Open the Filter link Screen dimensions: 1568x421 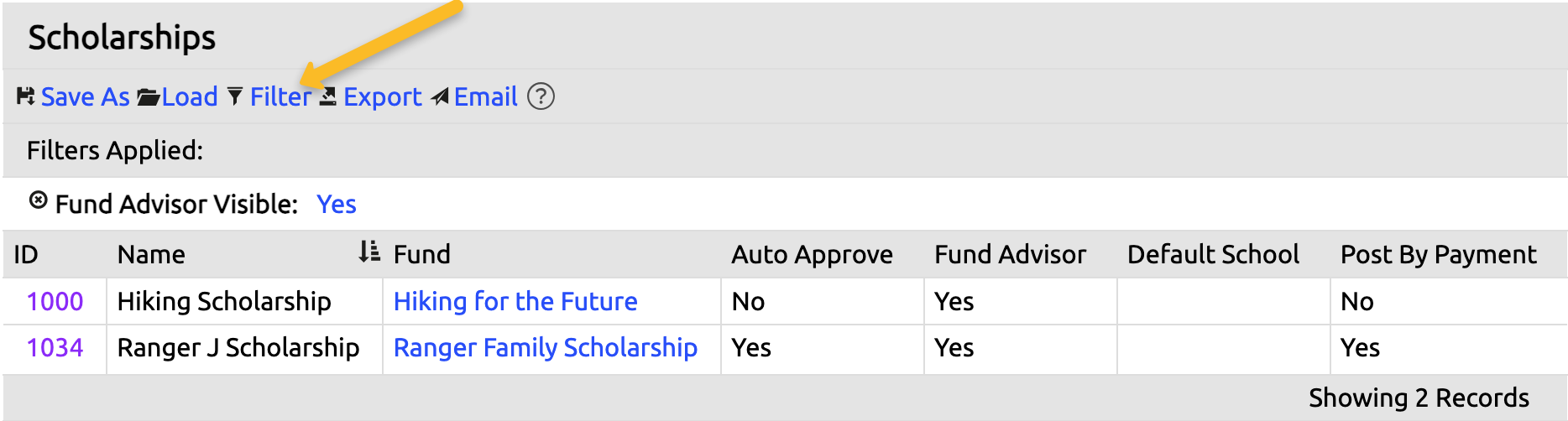coord(280,97)
